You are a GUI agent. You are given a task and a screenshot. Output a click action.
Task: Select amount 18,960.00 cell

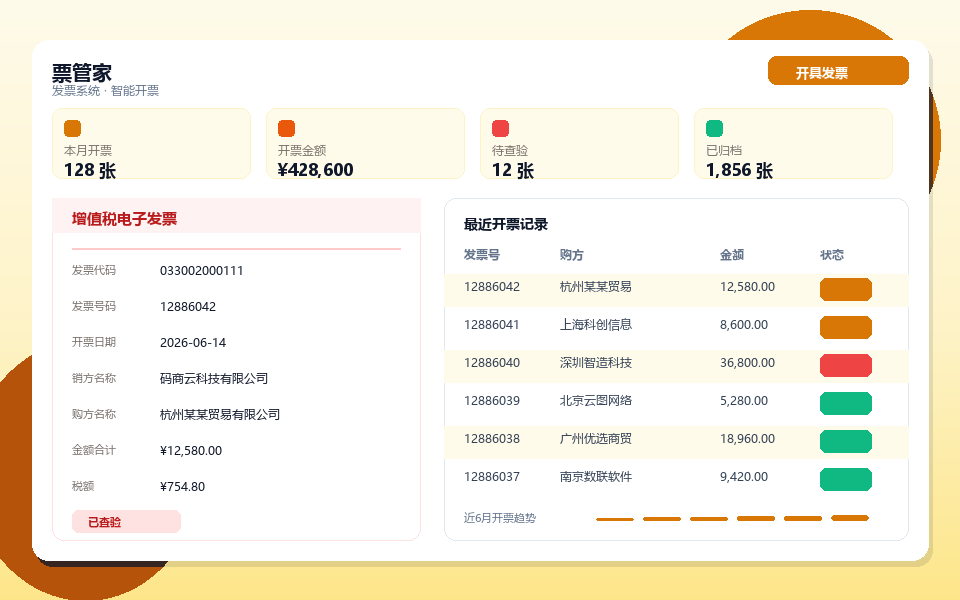coord(748,439)
